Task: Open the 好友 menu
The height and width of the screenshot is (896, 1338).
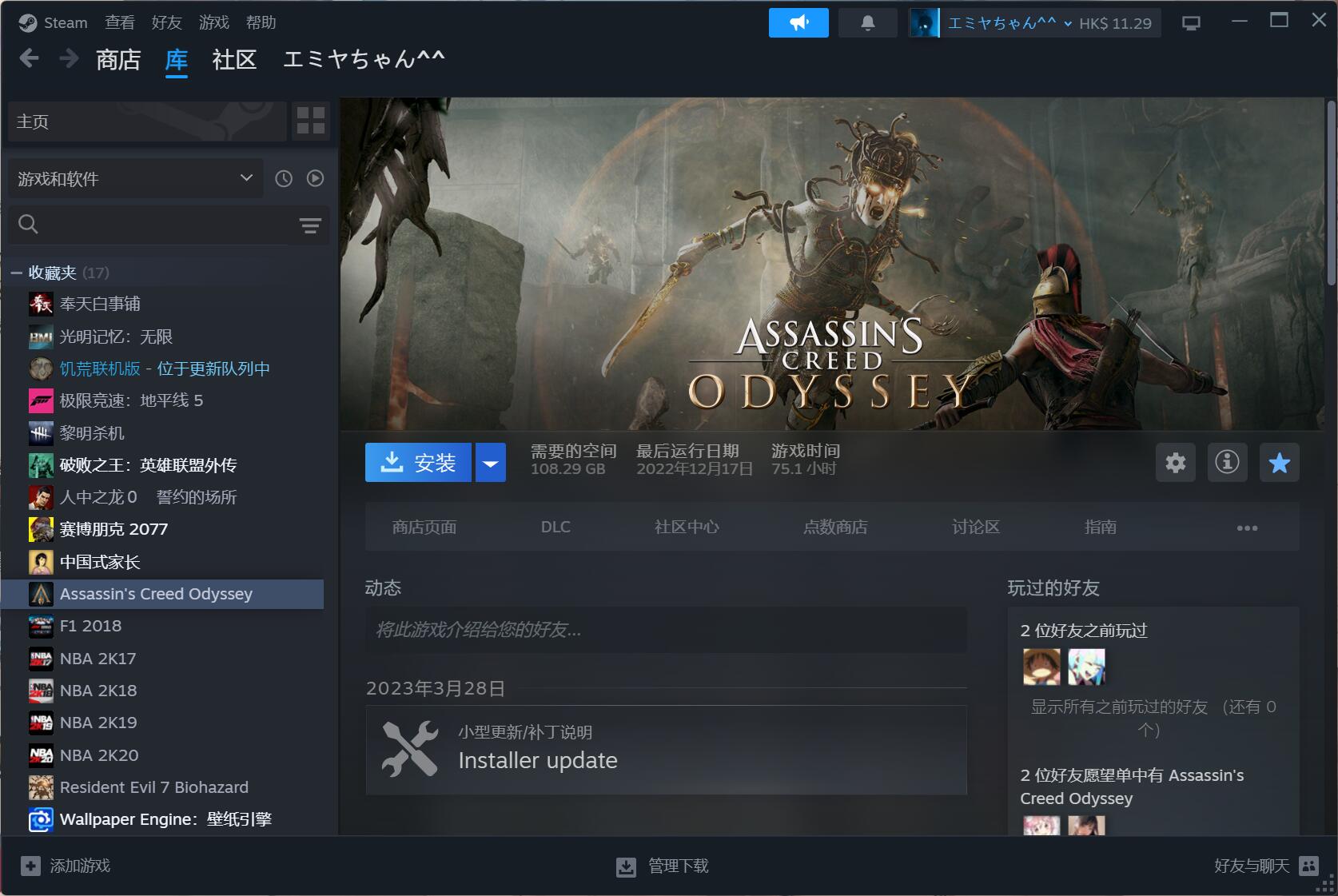Action: (166, 22)
